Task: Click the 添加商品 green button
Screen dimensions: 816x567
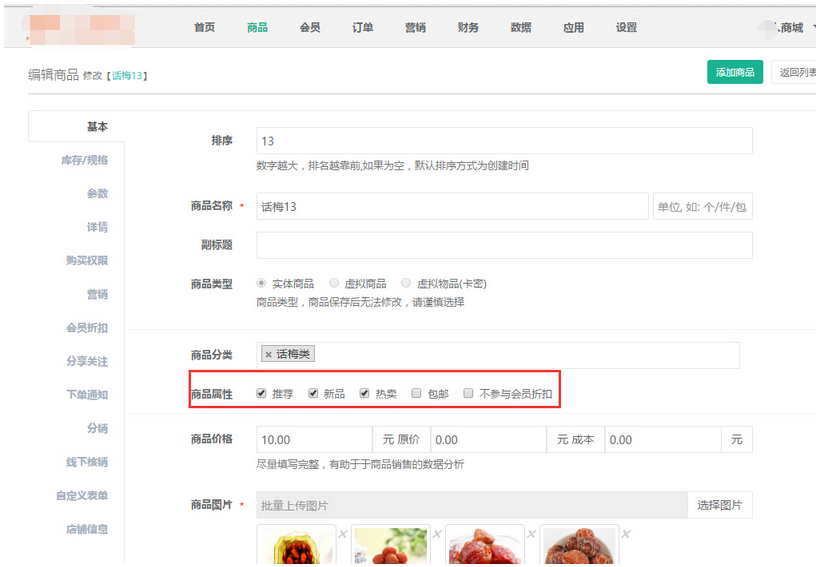Action: click(735, 73)
